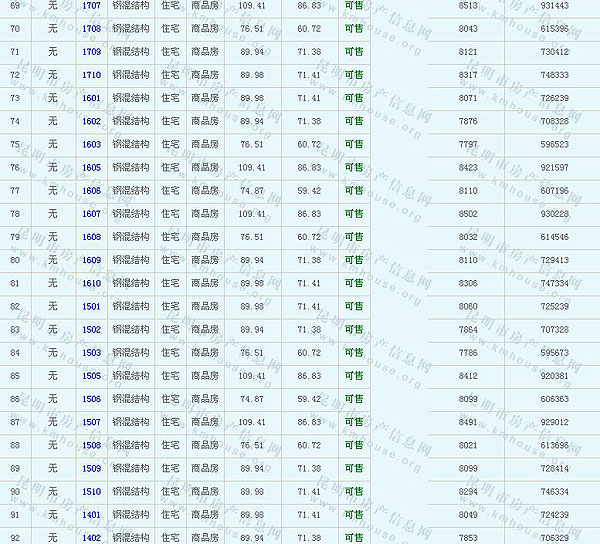Screen dimensions: 600x544
Task: Click room number 1508
Action: tap(92, 445)
